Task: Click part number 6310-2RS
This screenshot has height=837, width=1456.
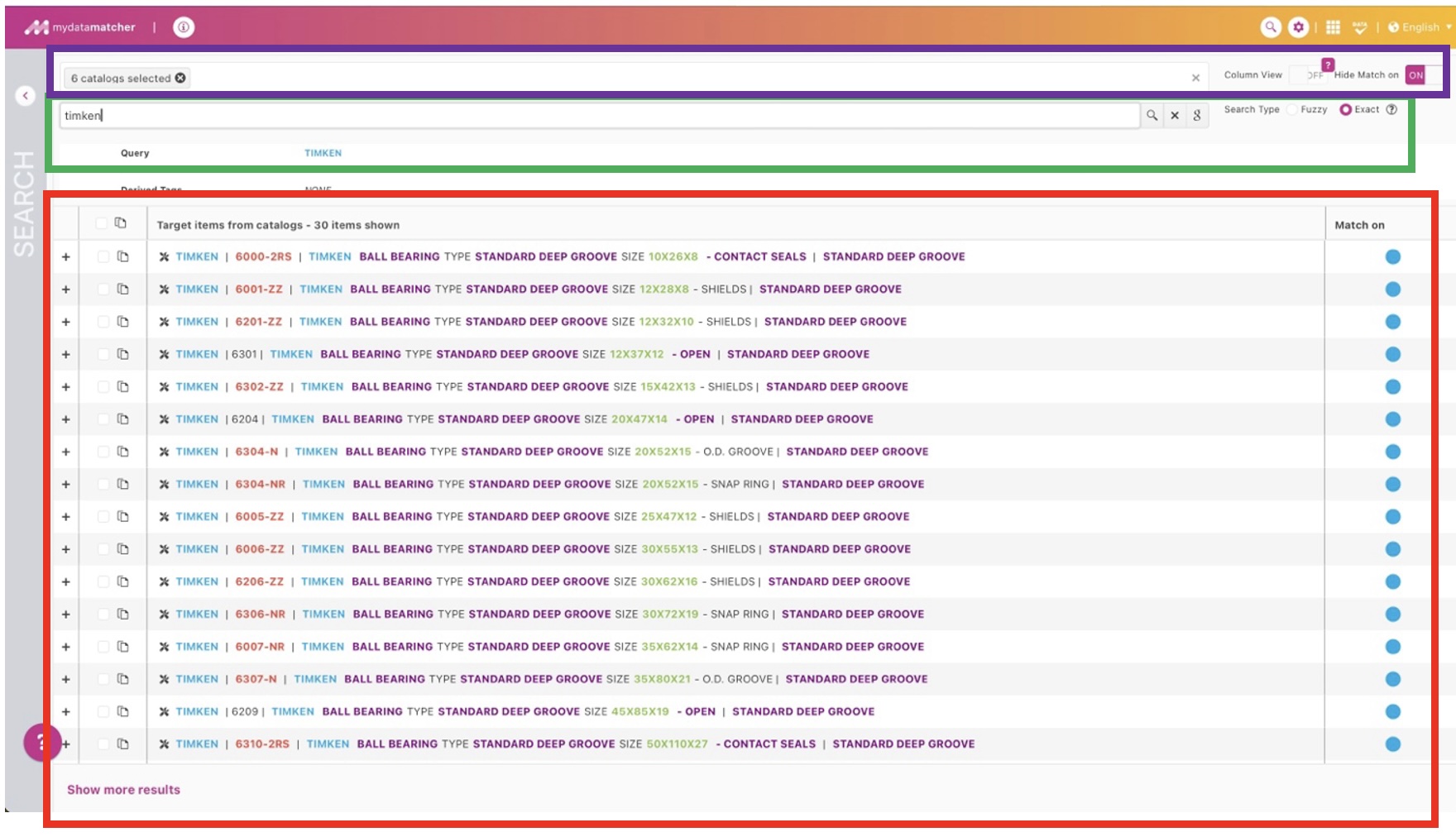Action: 262,744
